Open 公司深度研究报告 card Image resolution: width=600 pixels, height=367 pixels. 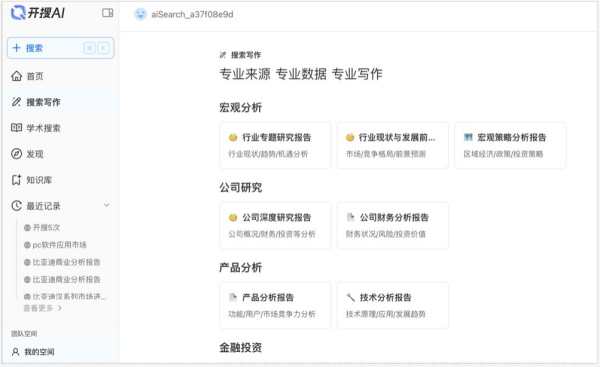click(x=275, y=225)
